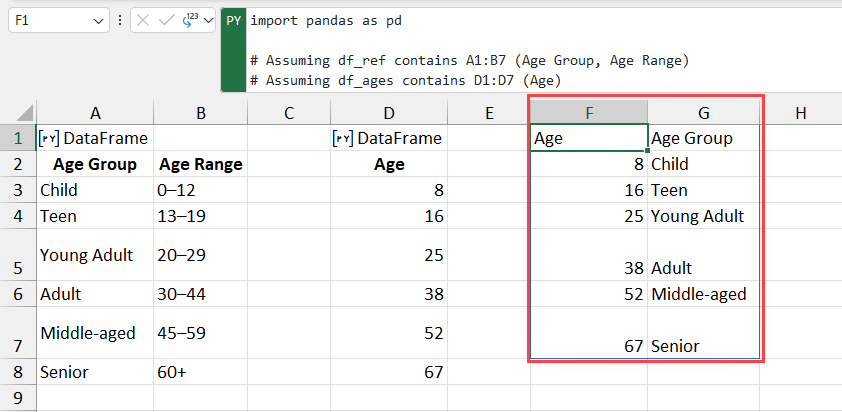
Task: Select cell A6 containing 'Adult'
Action: coord(95,294)
